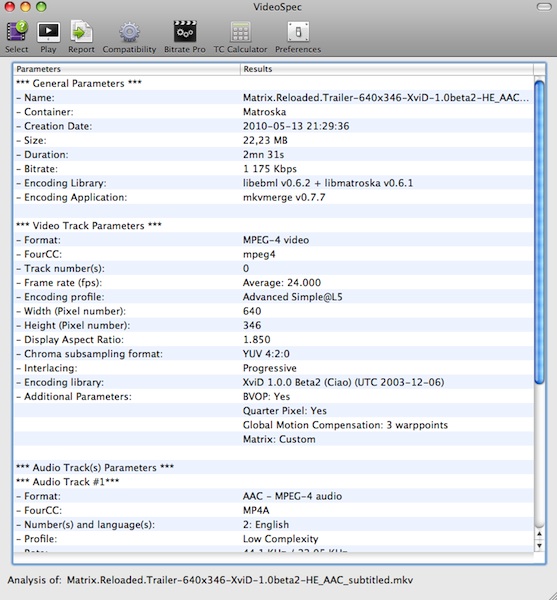The image size is (557, 600).
Task: Select Advanced Simple@L5 profile value
Action: tap(293, 297)
